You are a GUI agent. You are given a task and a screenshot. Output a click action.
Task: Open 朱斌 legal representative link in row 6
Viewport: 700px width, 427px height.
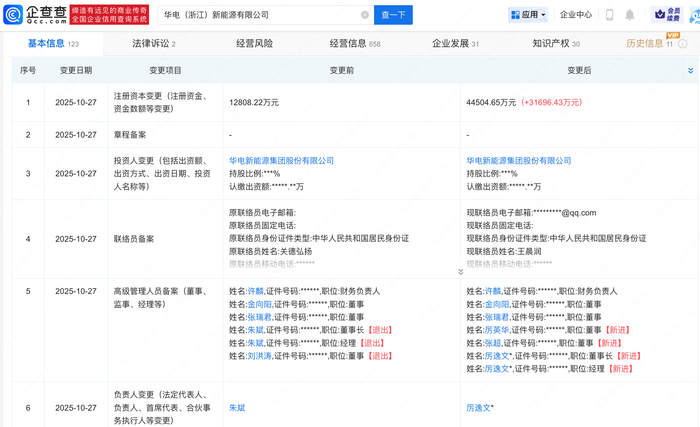click(x=237, y=408)
